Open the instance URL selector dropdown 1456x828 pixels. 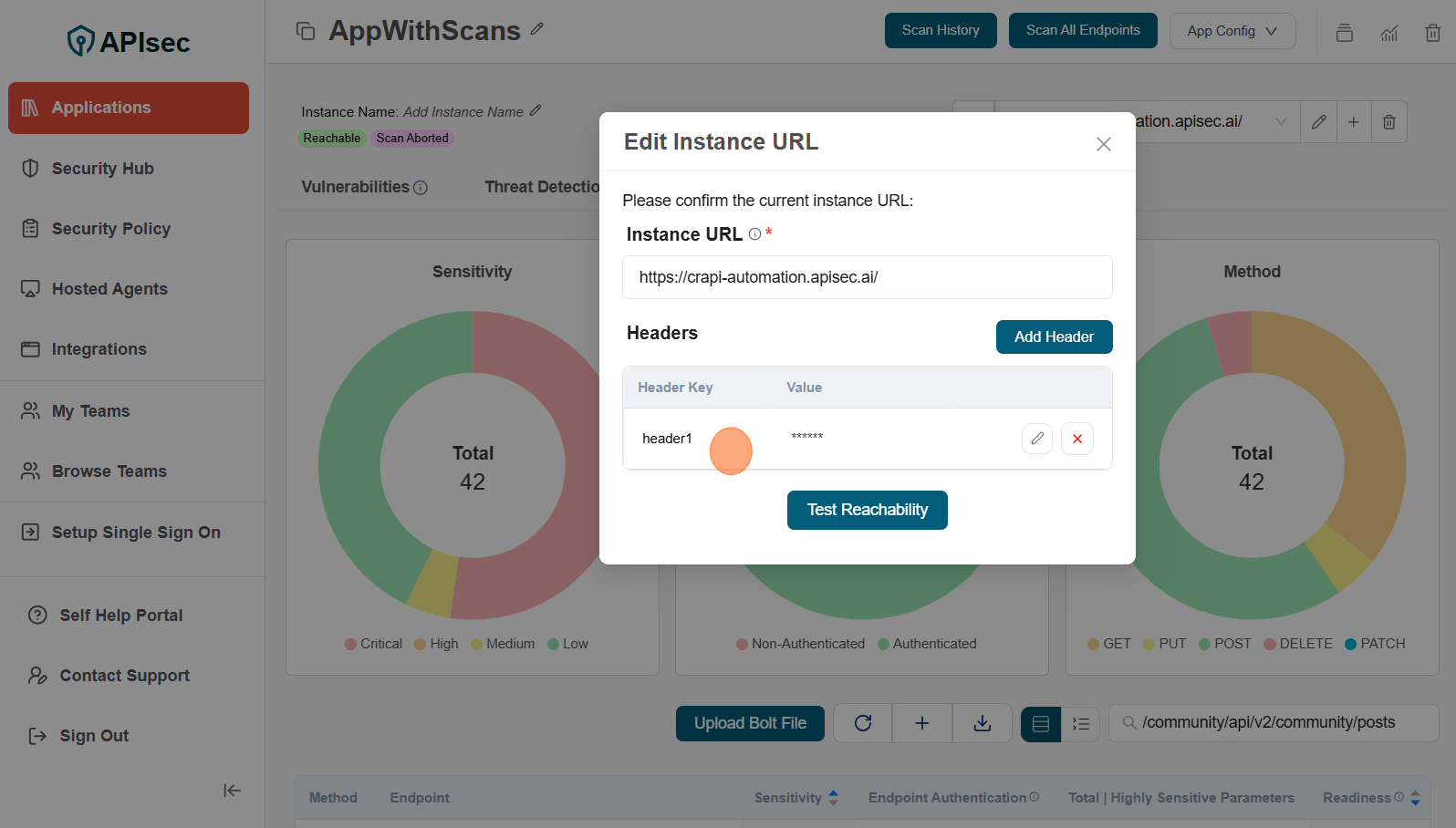pyautogui.click(x=1281, y=122)
